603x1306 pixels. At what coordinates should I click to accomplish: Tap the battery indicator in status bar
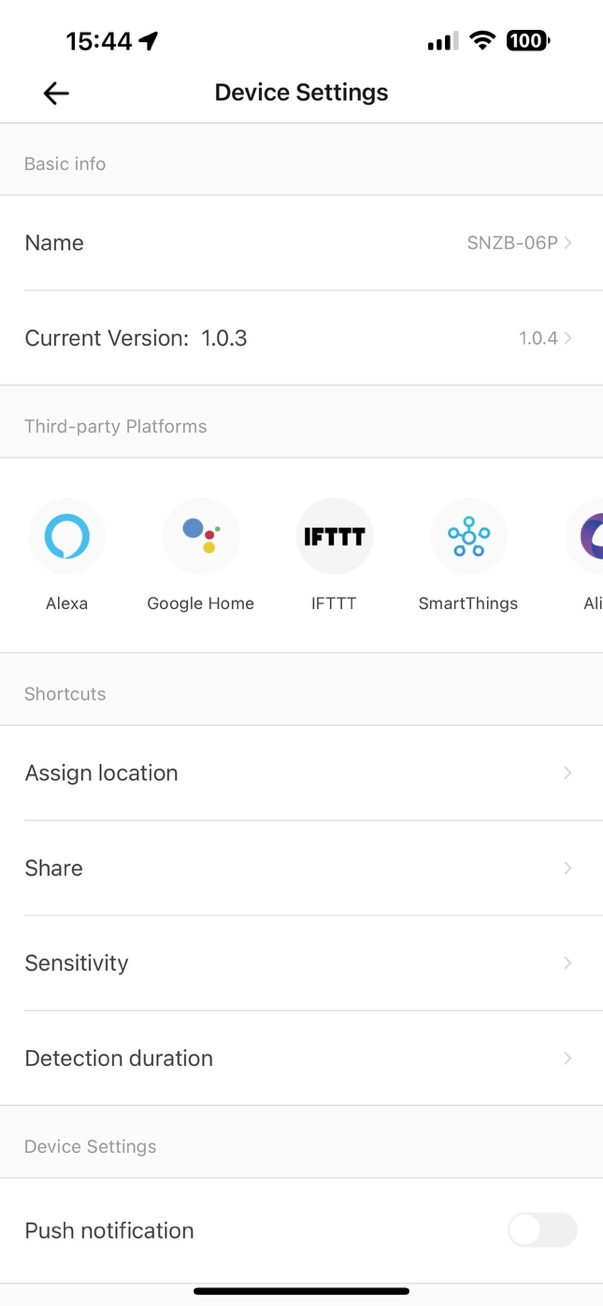coord(528,41)
